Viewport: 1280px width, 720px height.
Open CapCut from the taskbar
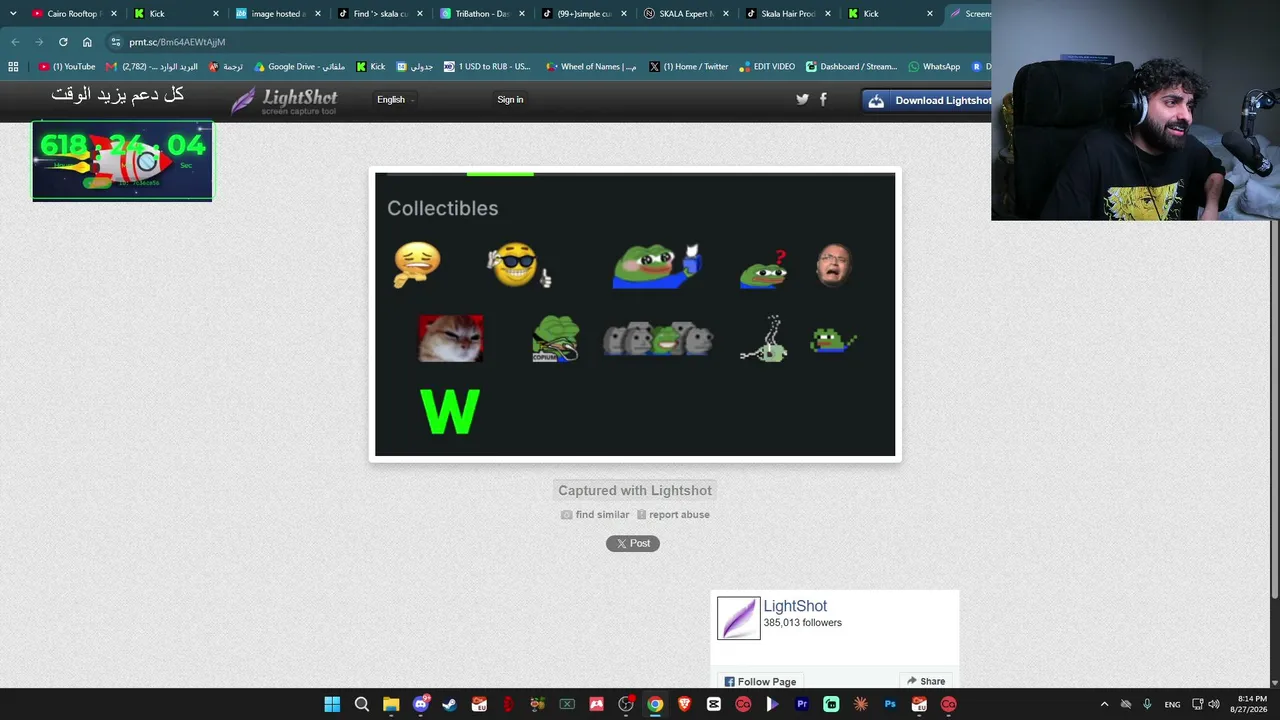point(714,704)
